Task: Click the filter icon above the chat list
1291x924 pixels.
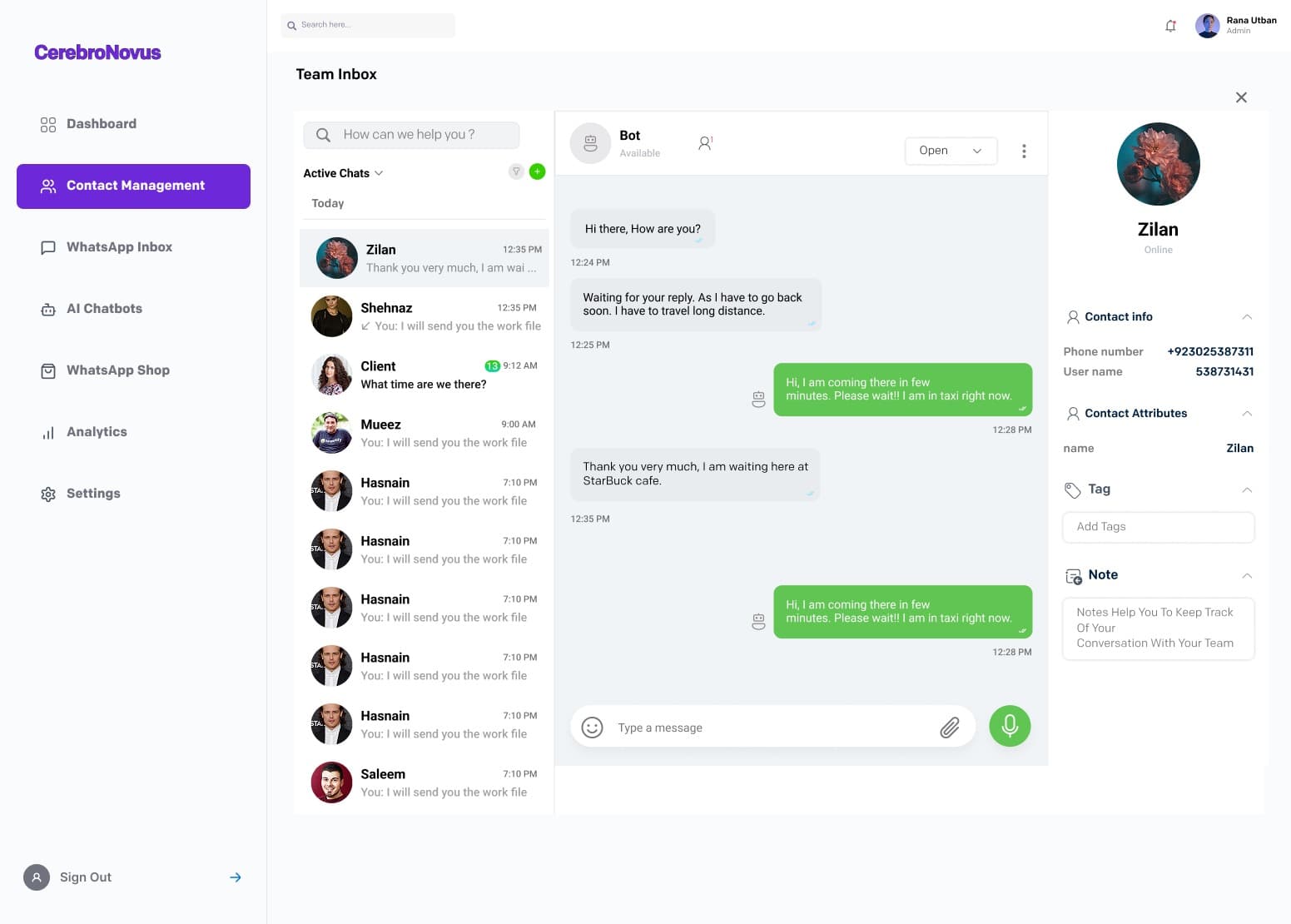Action: point(516,171)
